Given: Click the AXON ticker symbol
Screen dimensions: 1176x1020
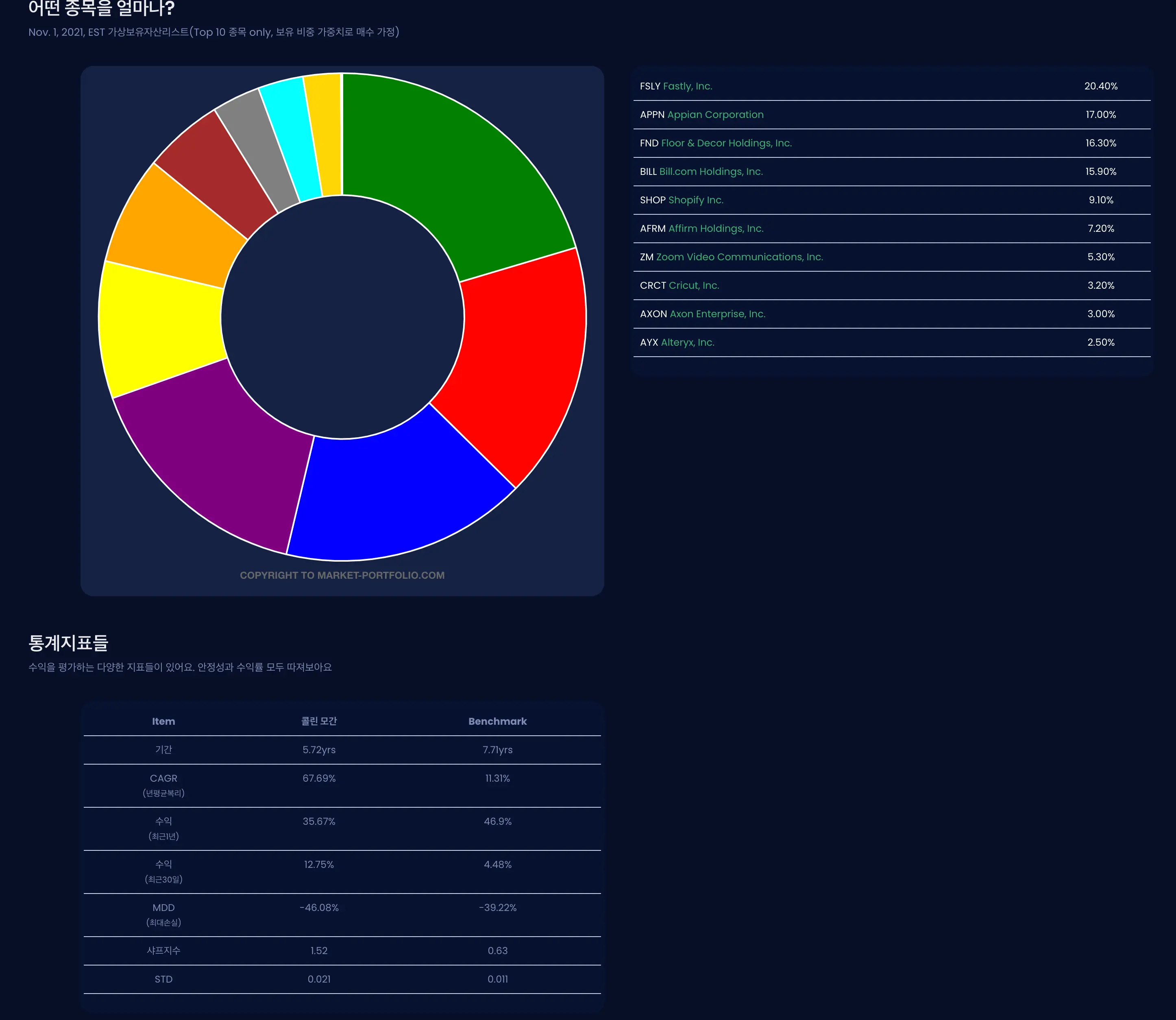Looking at the screenshot, I should pos(653,314).
